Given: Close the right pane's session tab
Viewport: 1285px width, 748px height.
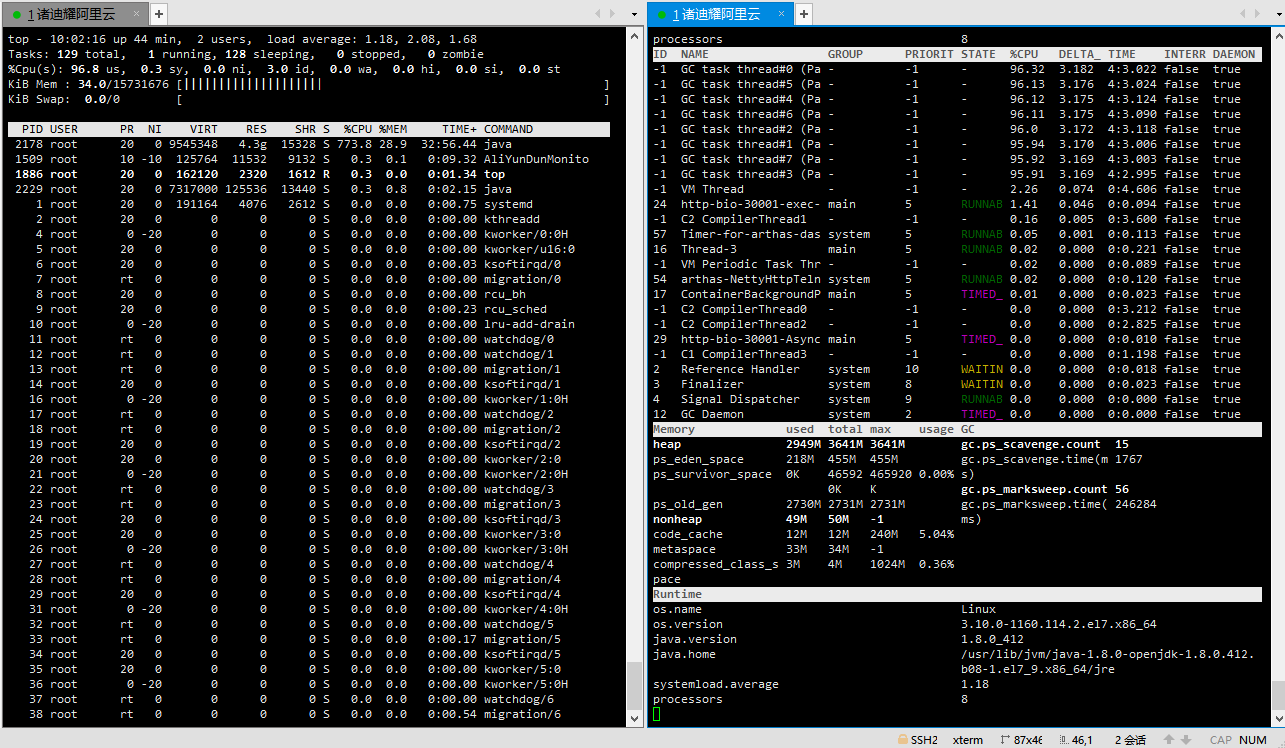Looking at the screenshot, I should 782,14.
